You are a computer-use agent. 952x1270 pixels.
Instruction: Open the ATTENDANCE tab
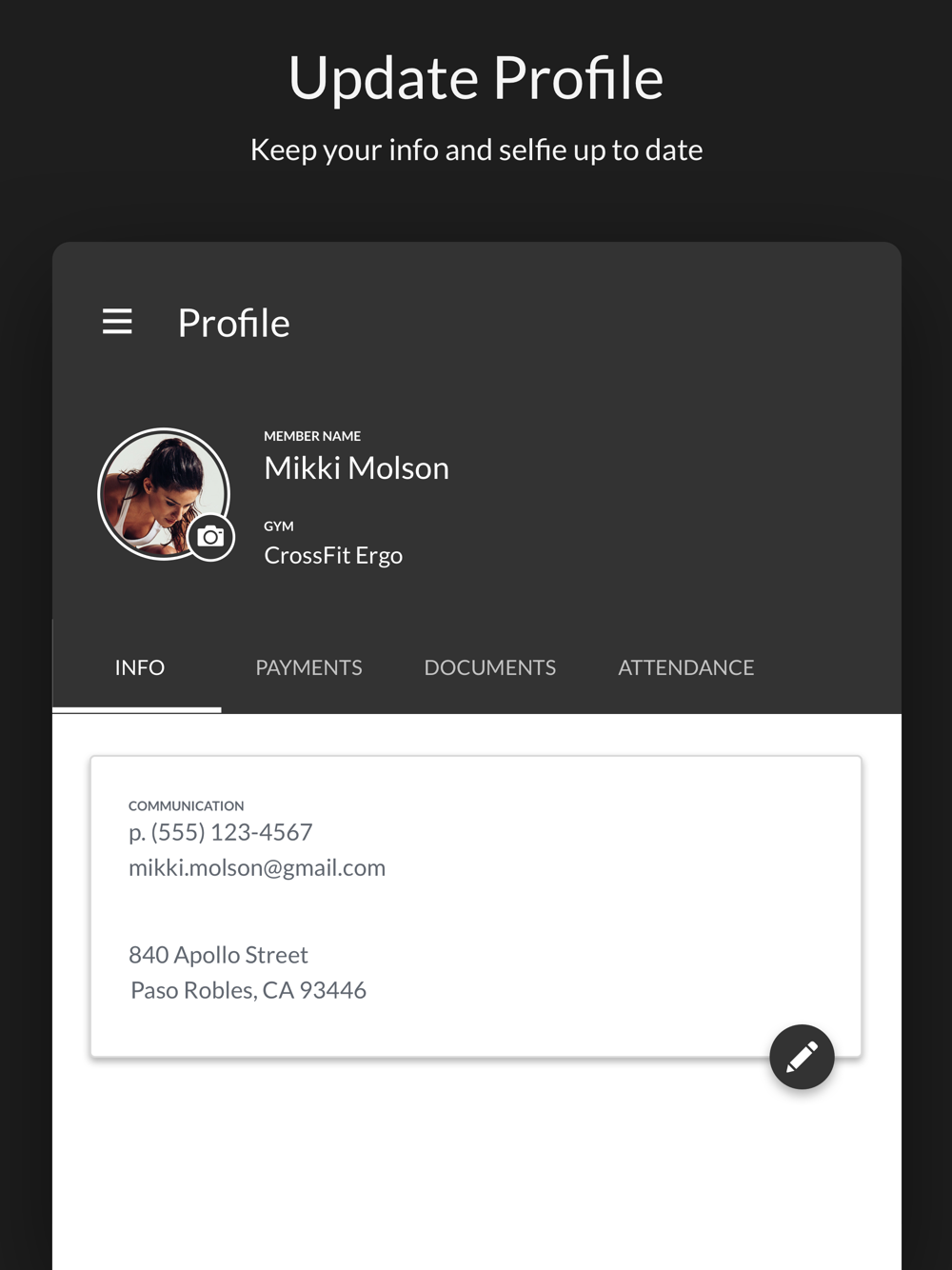(x=685, y=667)
